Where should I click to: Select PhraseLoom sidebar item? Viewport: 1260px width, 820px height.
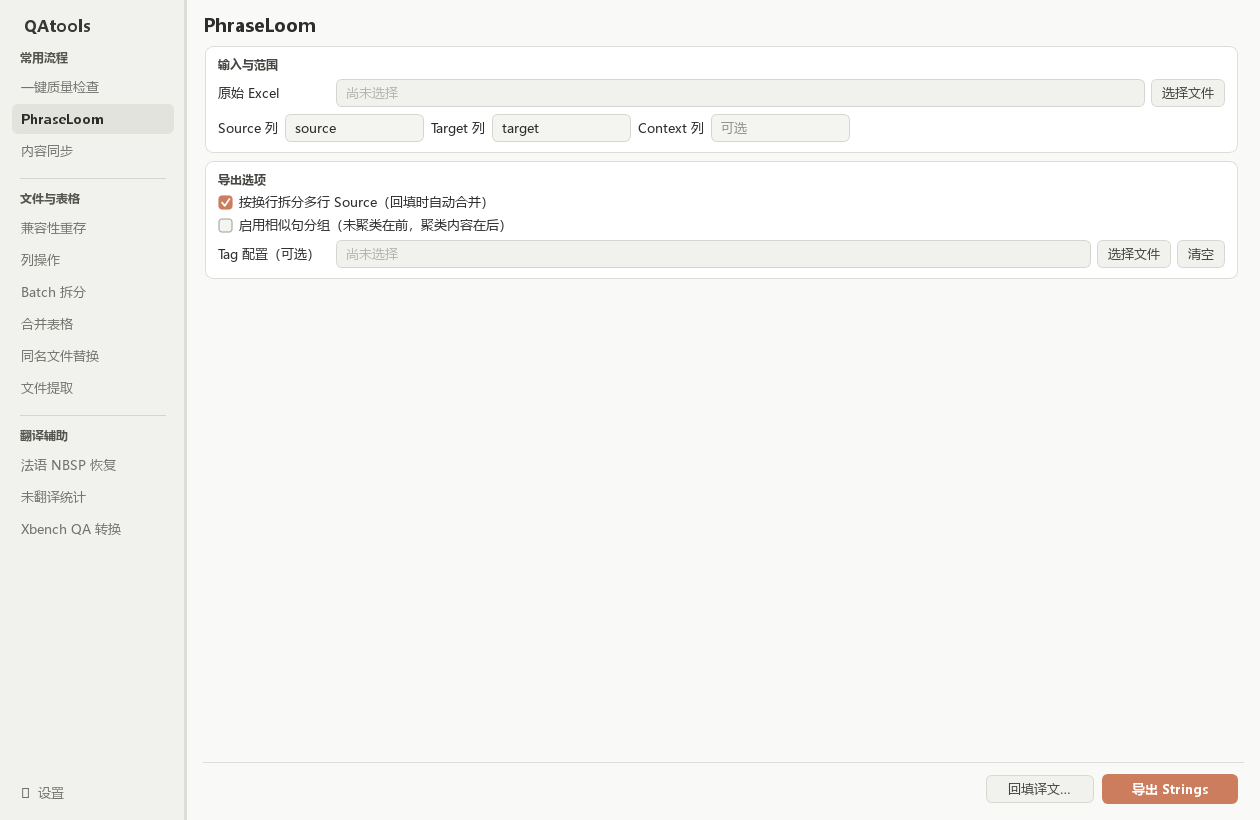(x=93, y=119)
